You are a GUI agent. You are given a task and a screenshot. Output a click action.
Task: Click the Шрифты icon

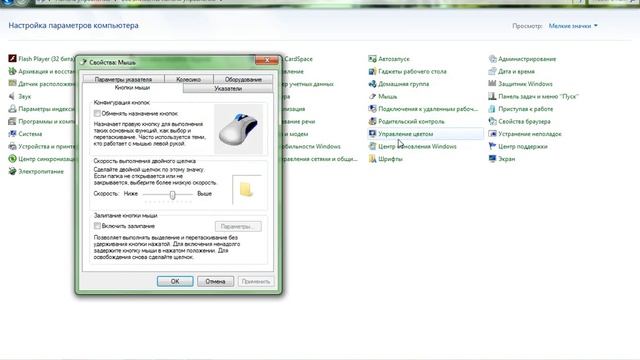click(x=372, y=159)
